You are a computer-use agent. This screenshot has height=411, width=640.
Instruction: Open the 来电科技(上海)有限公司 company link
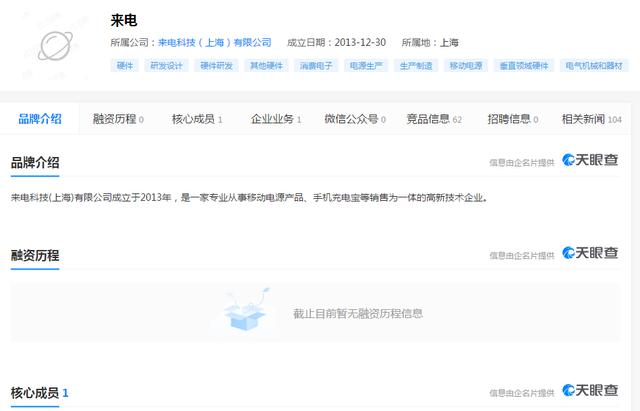215,42
